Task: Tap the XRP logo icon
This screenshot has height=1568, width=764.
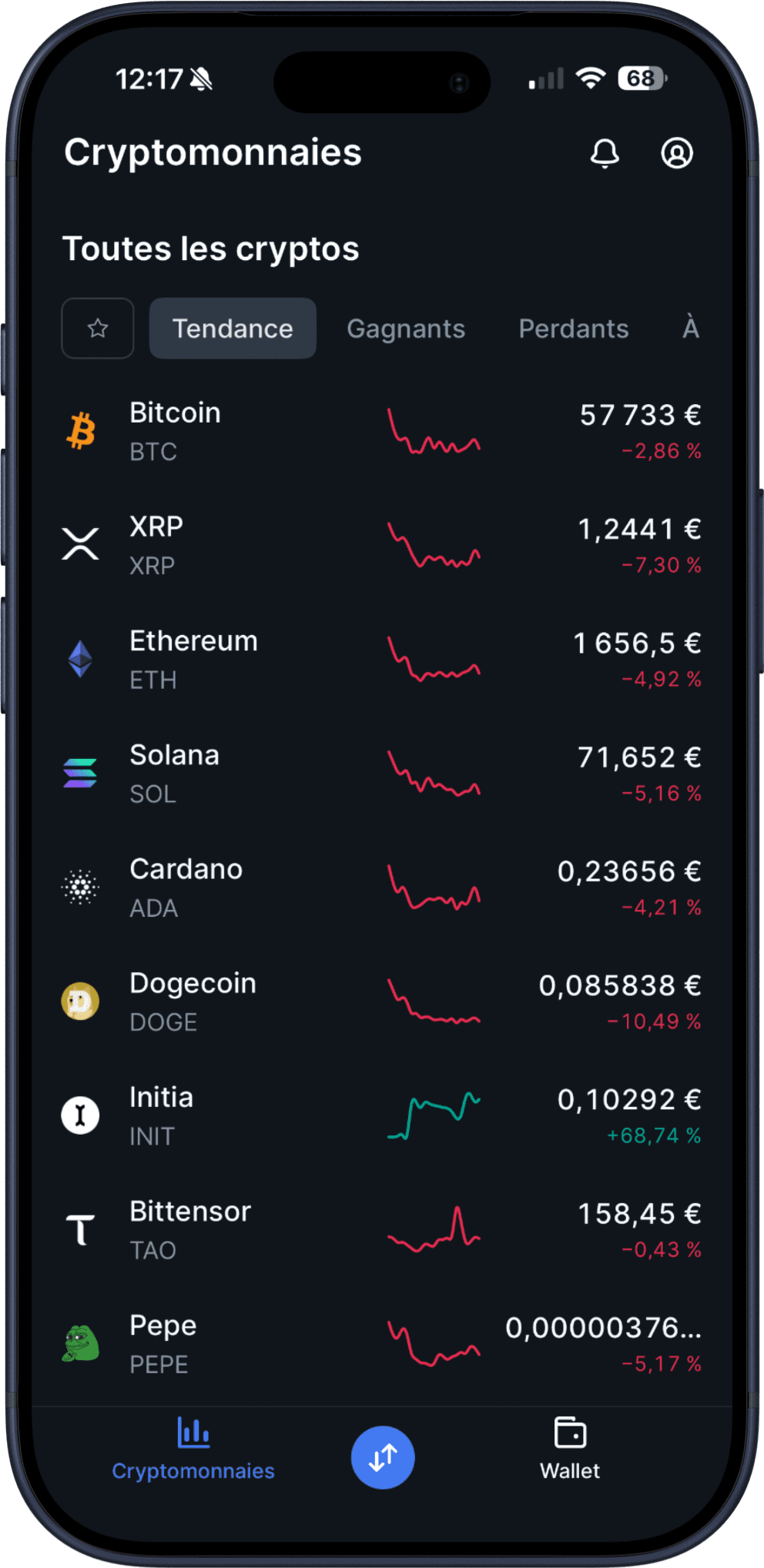Action: tap(81, 544)
